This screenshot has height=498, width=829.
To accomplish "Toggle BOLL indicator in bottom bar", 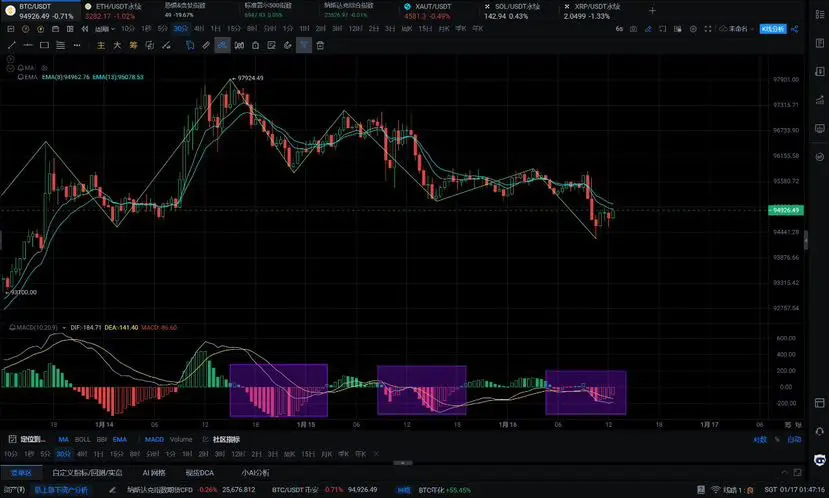I will [x=82, y=439].
